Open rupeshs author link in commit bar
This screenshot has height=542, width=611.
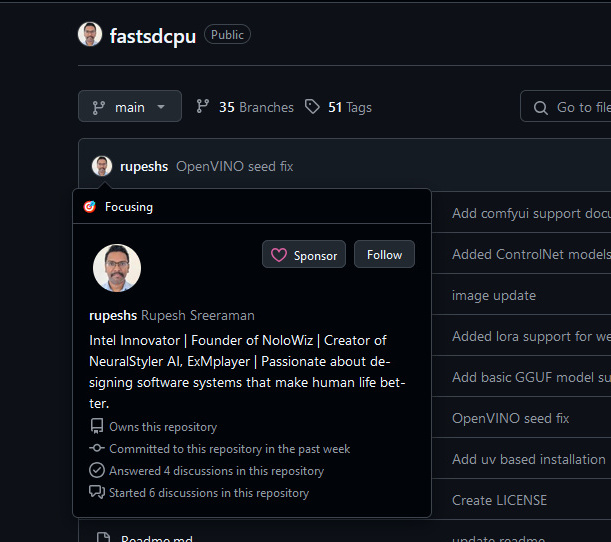(144, 167)
